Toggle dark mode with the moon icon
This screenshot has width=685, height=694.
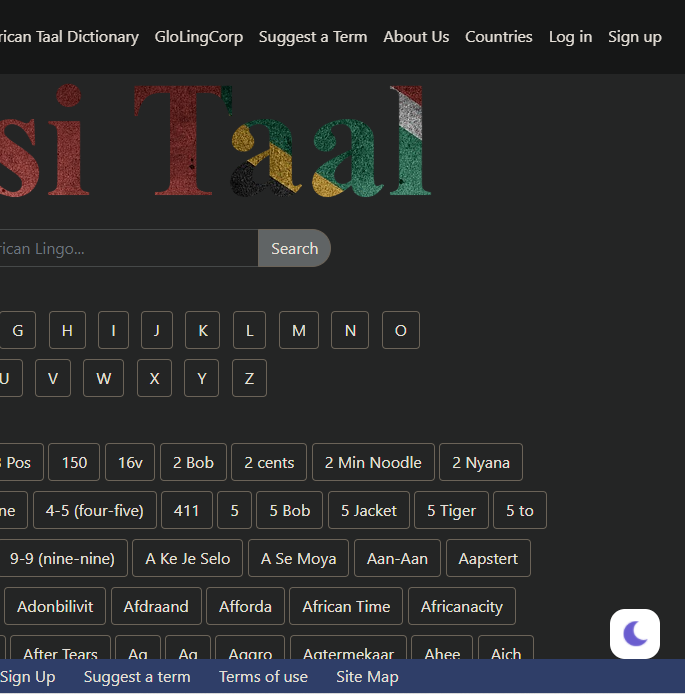pos(635,633)
